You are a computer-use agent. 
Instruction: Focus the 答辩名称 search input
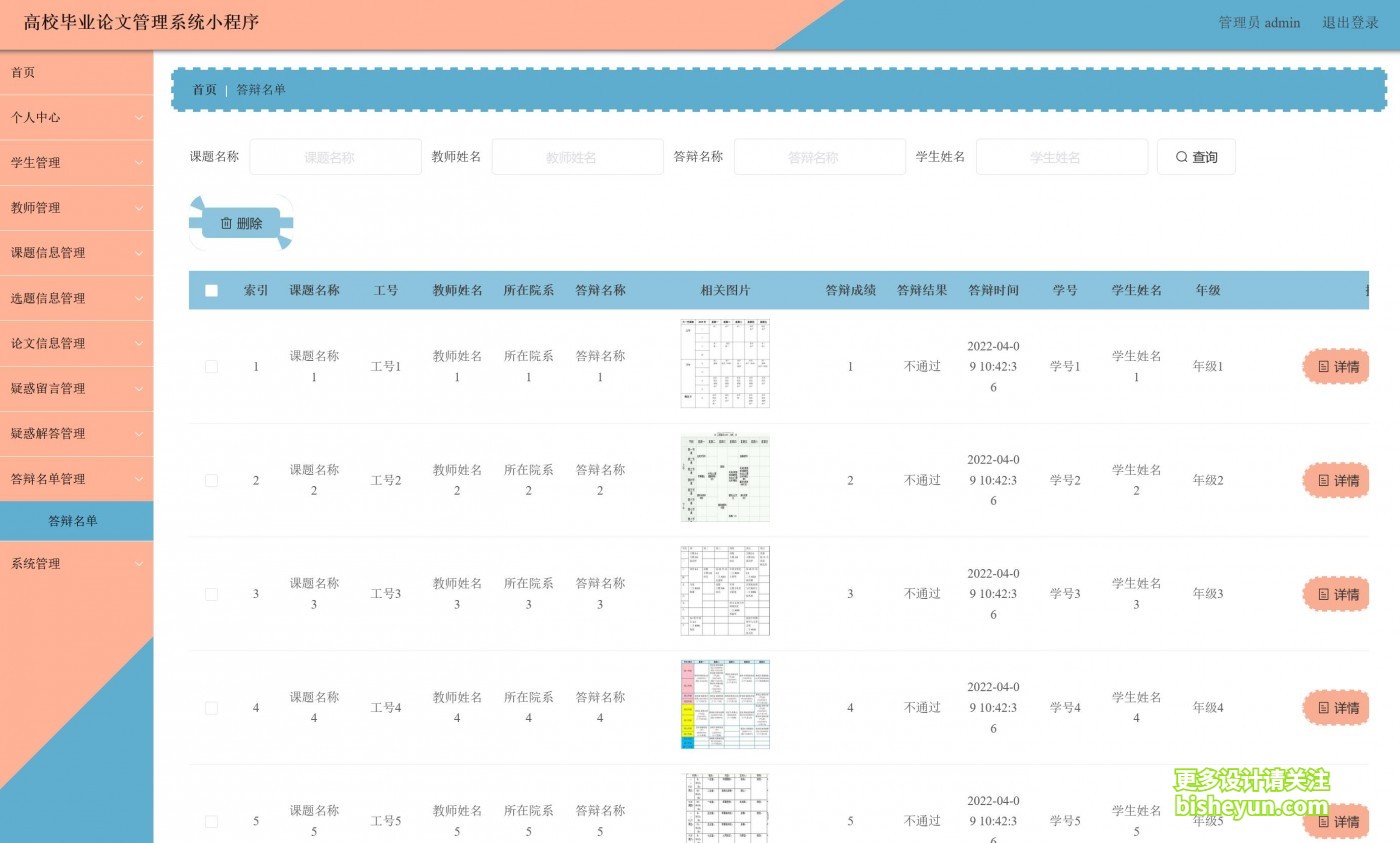click(819, 157)
